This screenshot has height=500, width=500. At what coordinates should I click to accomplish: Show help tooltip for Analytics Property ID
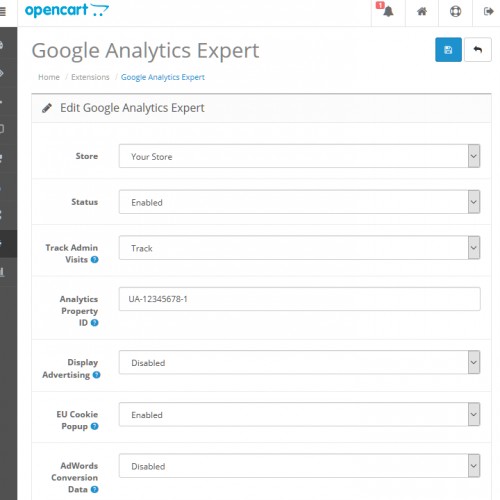[x=95, y=323]
